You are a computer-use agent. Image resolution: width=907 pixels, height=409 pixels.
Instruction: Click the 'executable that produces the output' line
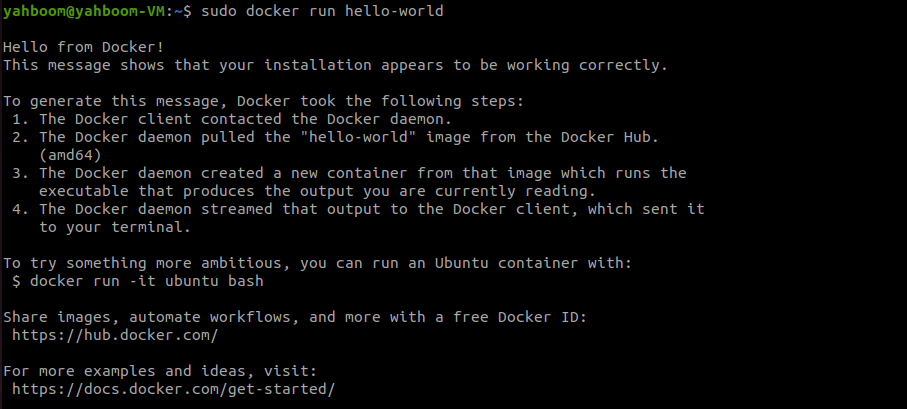[318, 191]
